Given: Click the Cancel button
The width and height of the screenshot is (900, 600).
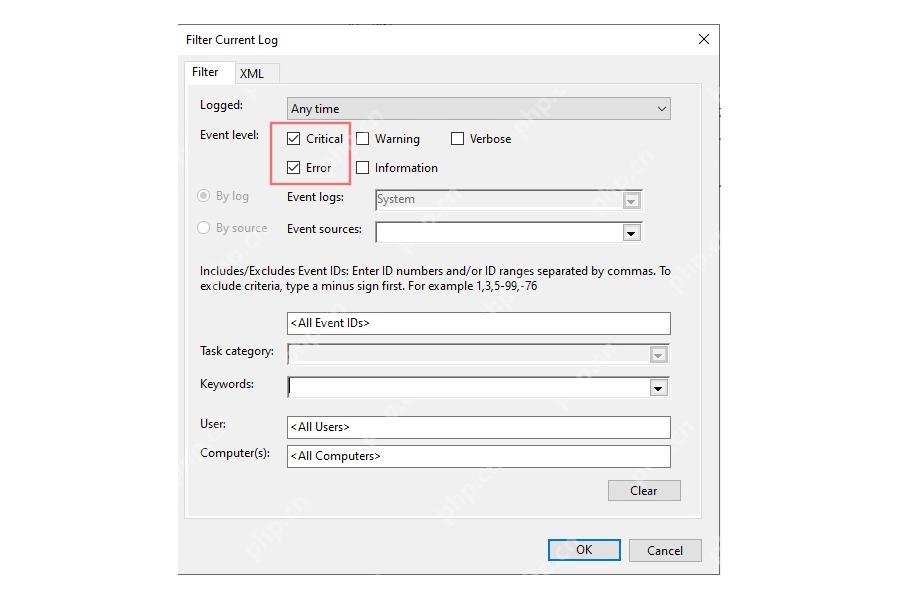Looking at the screenshot, I should (x=665, y=551).
